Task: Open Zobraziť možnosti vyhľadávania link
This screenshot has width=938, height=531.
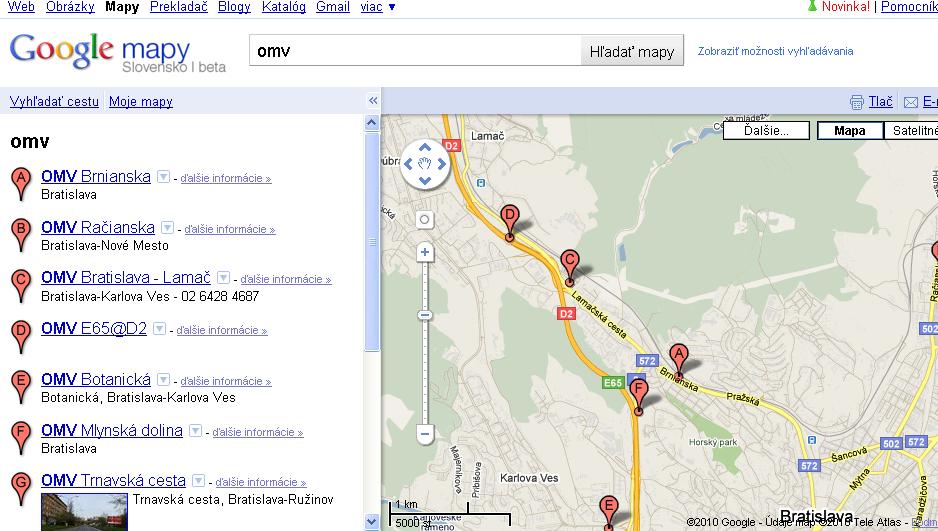Action: pyautogui.click(x=775, y=51)
